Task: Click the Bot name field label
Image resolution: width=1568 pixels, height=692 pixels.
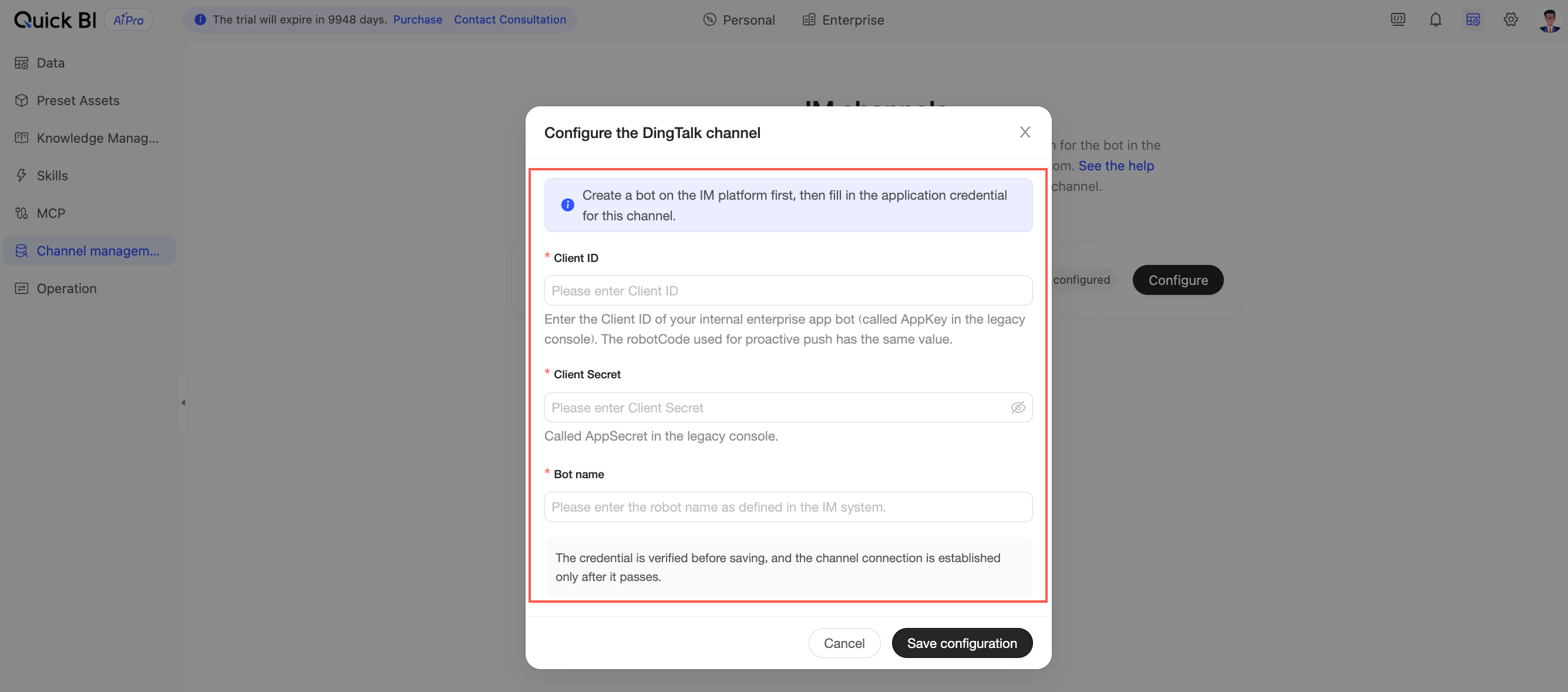Action: [579, 474]
